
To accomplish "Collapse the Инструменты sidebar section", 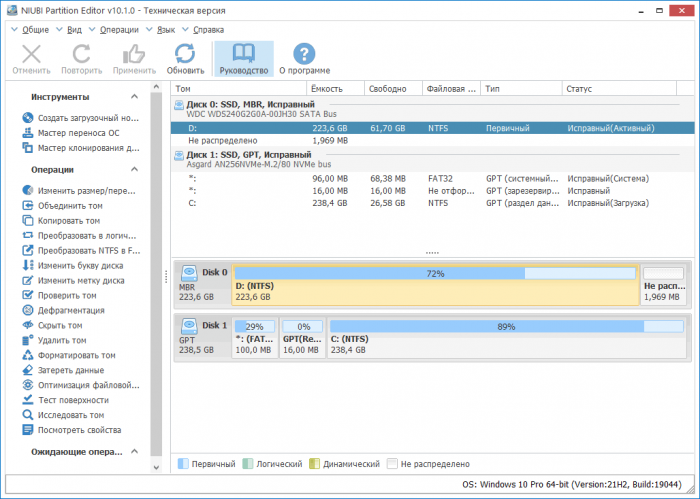I will pos(138,97).
